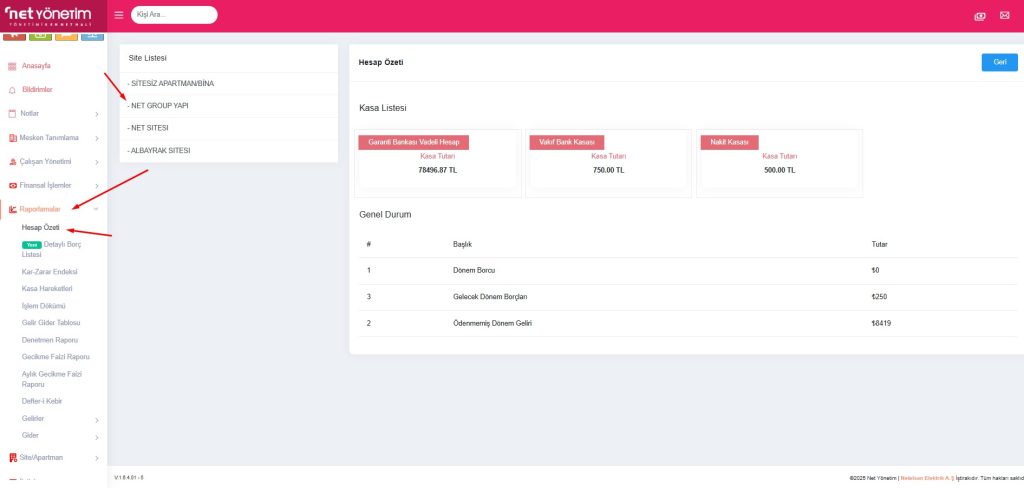The height and width of the screenshot is (488, 1024).
Task: Select Kar-Zarar Endeksi menu item
Action: pos(49,271)
